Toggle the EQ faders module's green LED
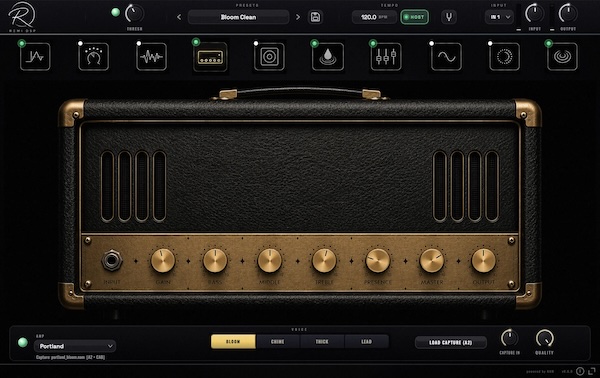The width and height of the screenshot is (600, 378). click(373, 44)
